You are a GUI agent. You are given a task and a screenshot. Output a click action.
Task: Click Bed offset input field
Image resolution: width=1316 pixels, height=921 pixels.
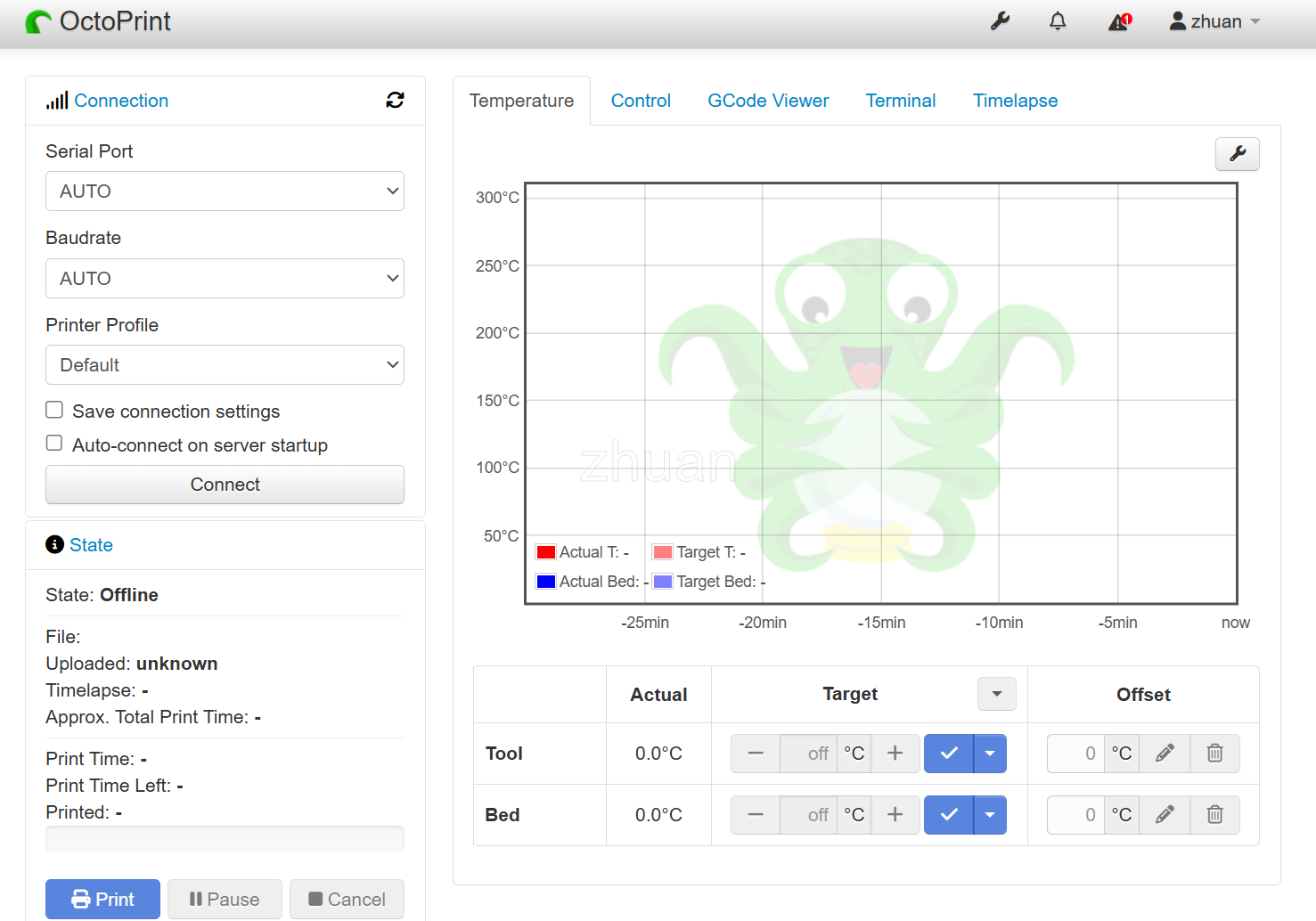(x=1075, y=815)
